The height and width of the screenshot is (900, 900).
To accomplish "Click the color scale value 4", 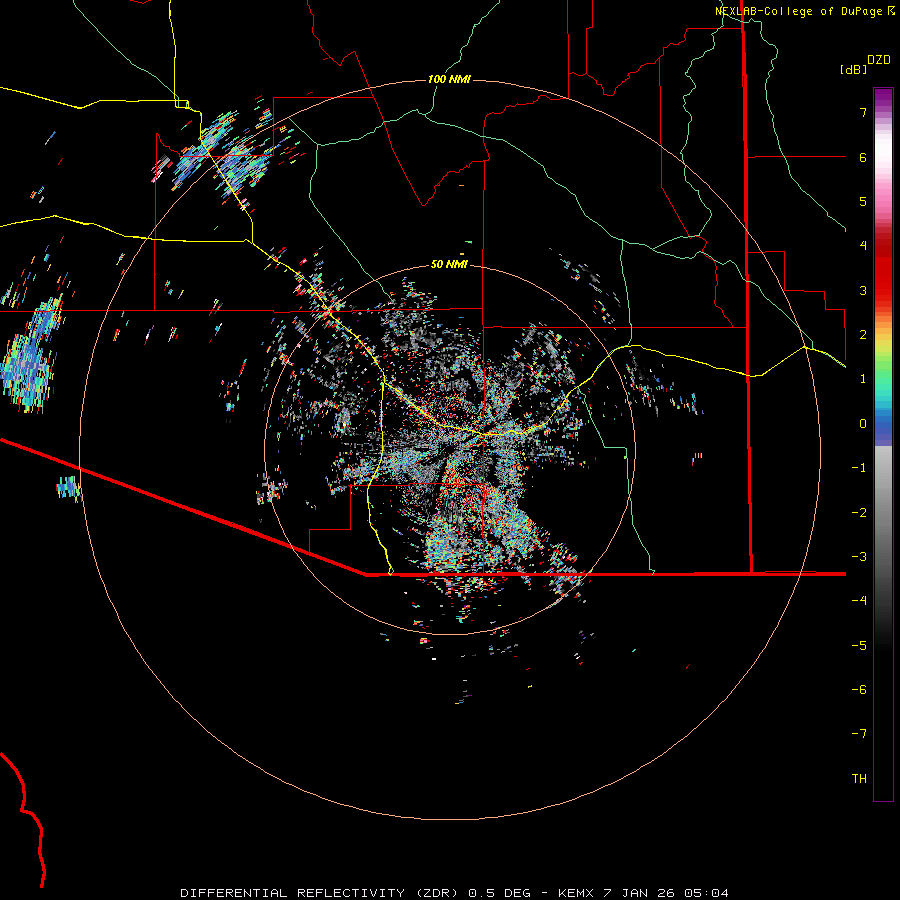I will (863, 246).
